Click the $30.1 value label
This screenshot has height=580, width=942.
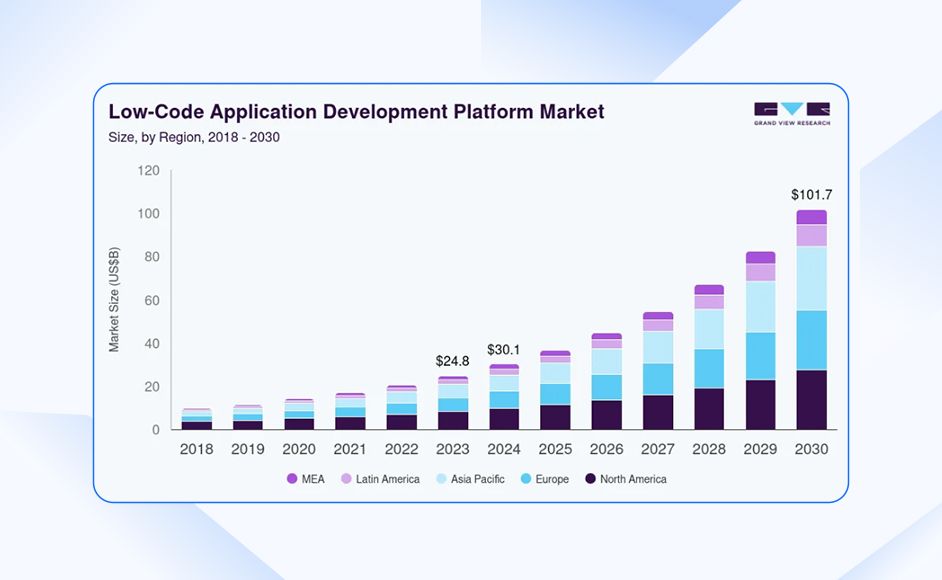(504, 350)
